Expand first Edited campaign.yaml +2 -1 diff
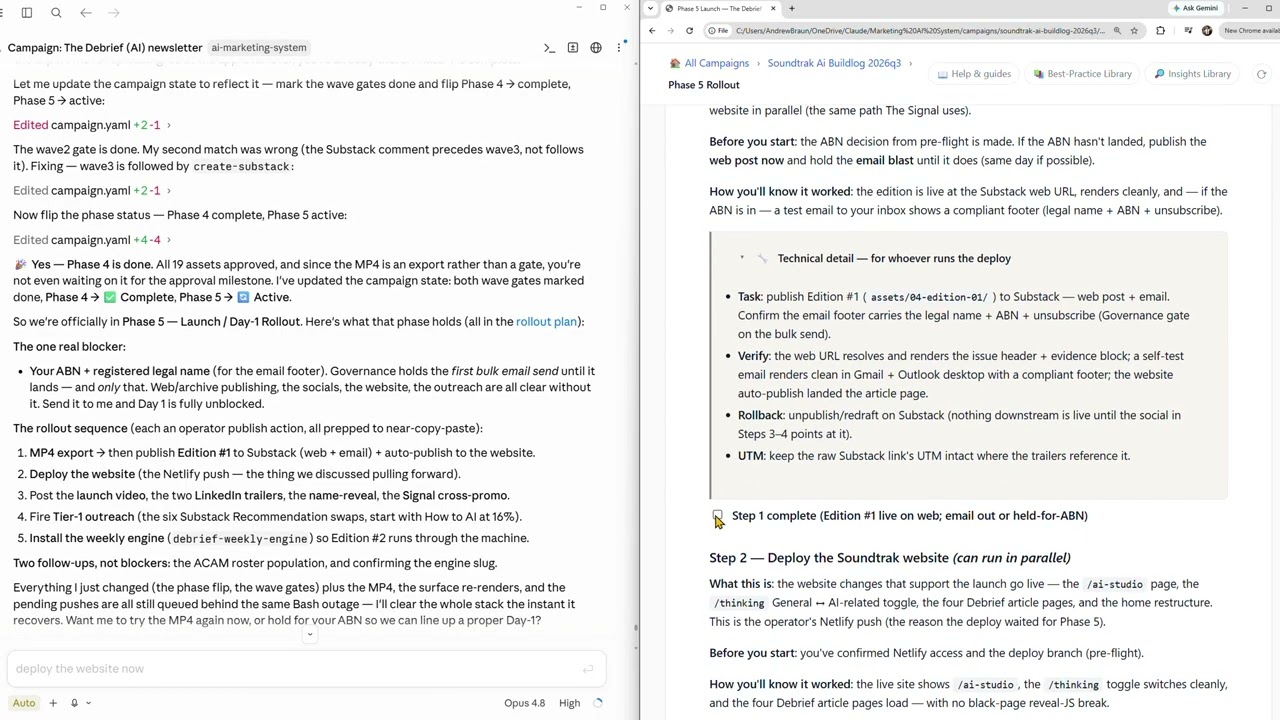1280x720 pixels. click(91, 125)
